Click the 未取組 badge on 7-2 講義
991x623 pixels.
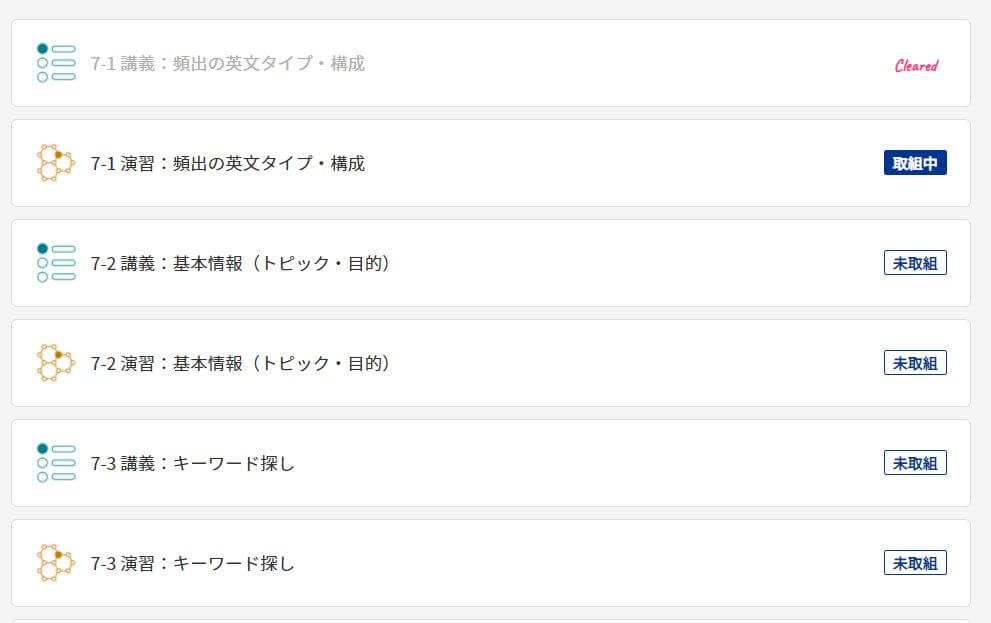click(x=915, y=263)
